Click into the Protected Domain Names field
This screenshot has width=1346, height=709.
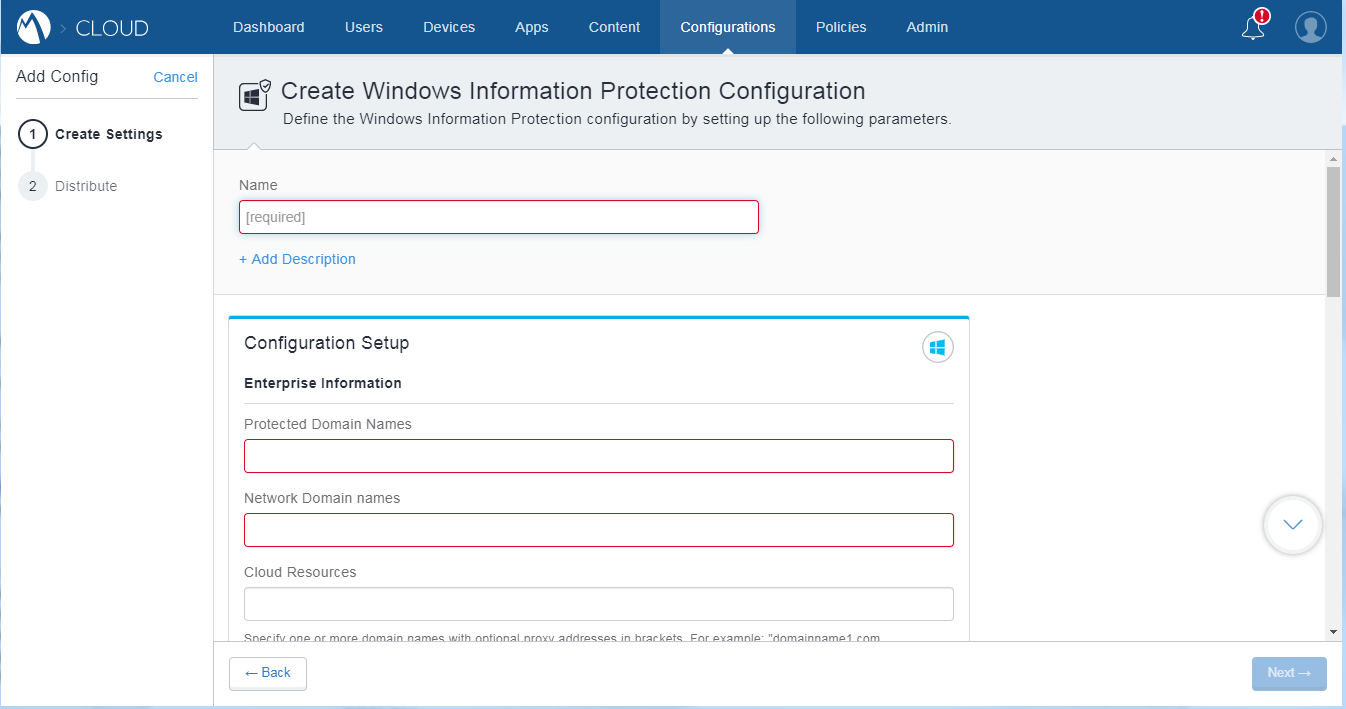[x=598, y=456]
